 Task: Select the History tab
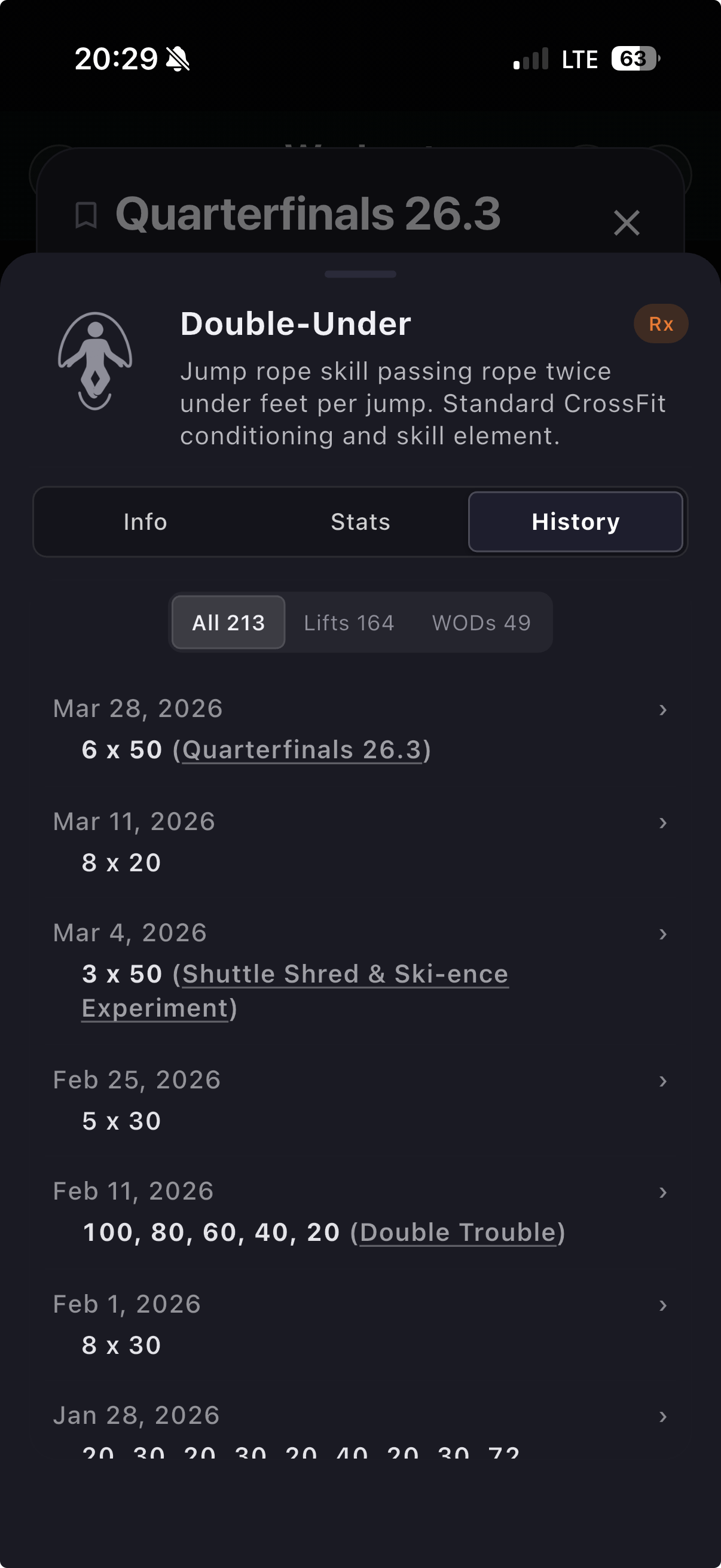[x=575, y=521]
